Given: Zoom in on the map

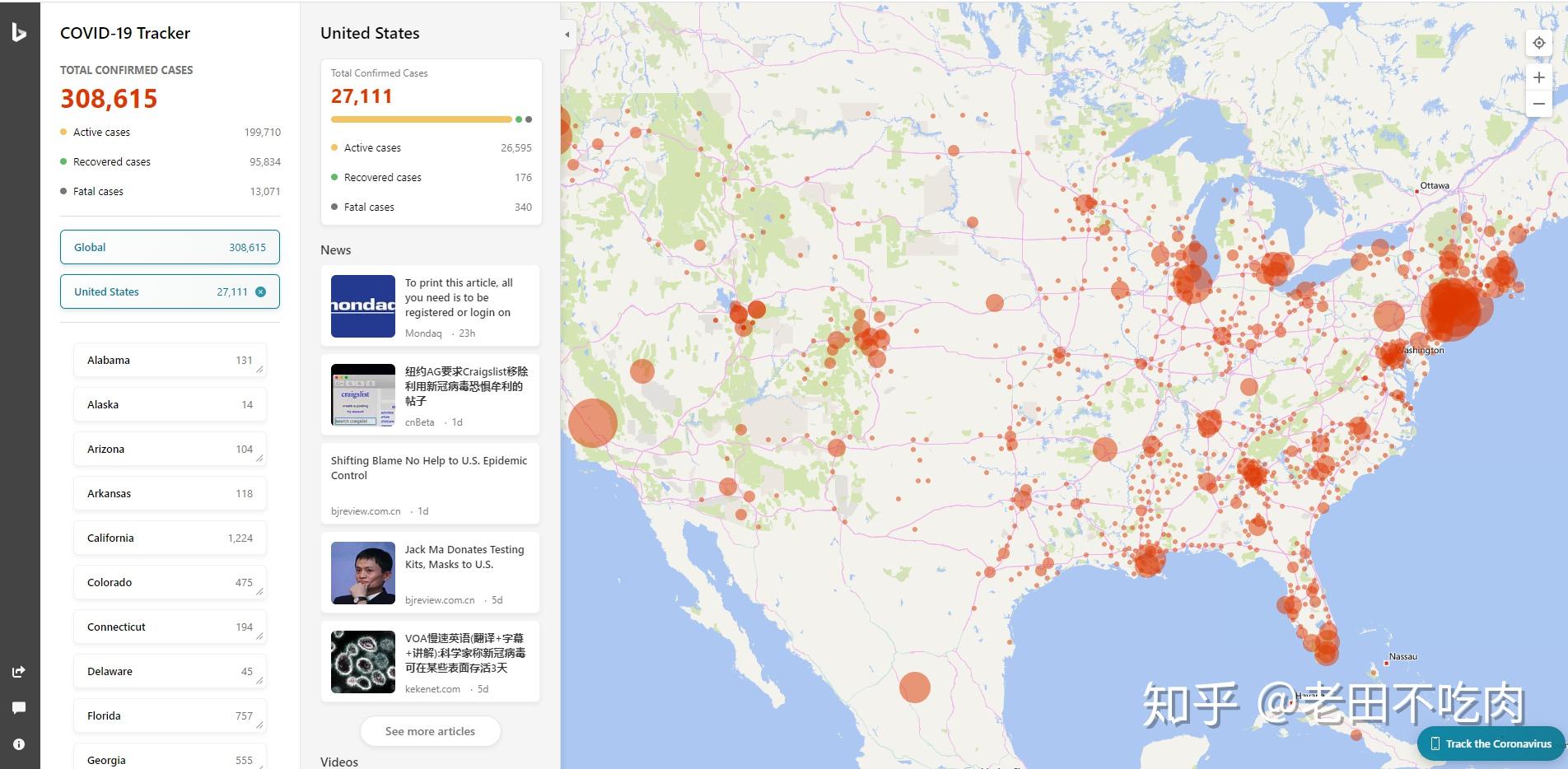Looking at the screenshot, I should [x=1538, y=77].
